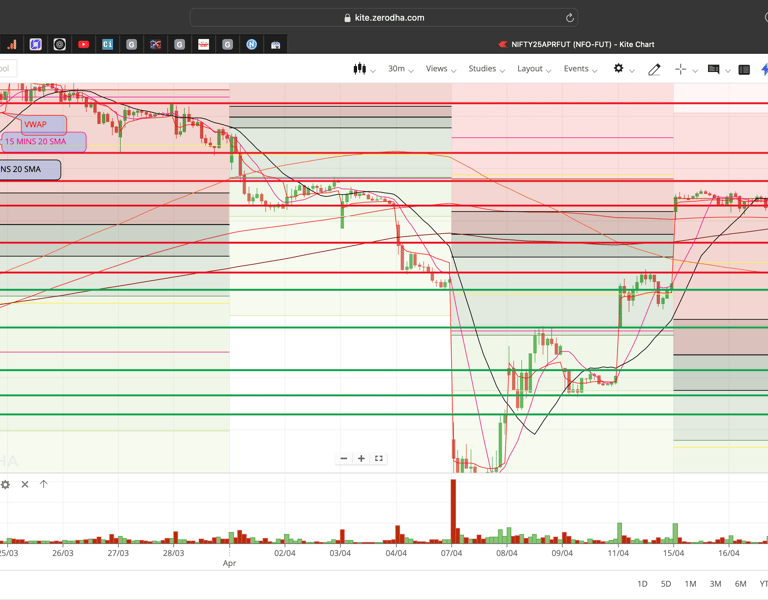Select the 1D range button

[x=642, y=584]
